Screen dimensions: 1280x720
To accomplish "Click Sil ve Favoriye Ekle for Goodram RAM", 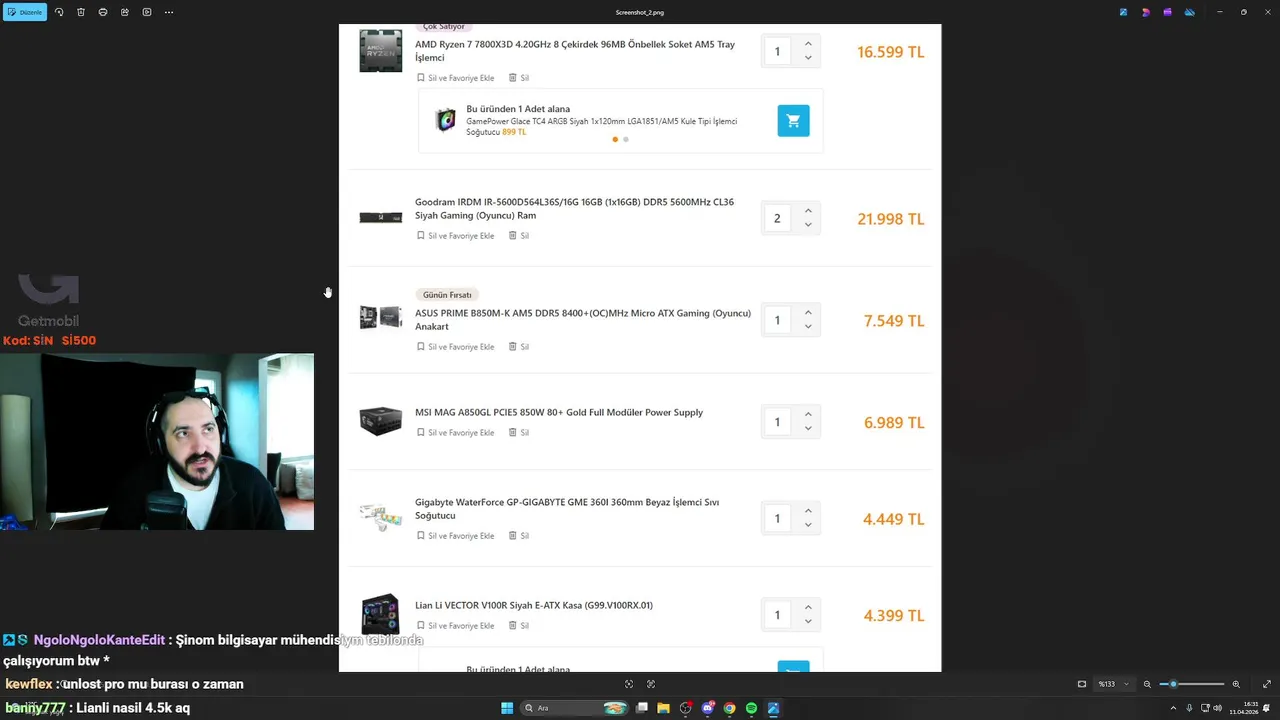I will (456, 236).
